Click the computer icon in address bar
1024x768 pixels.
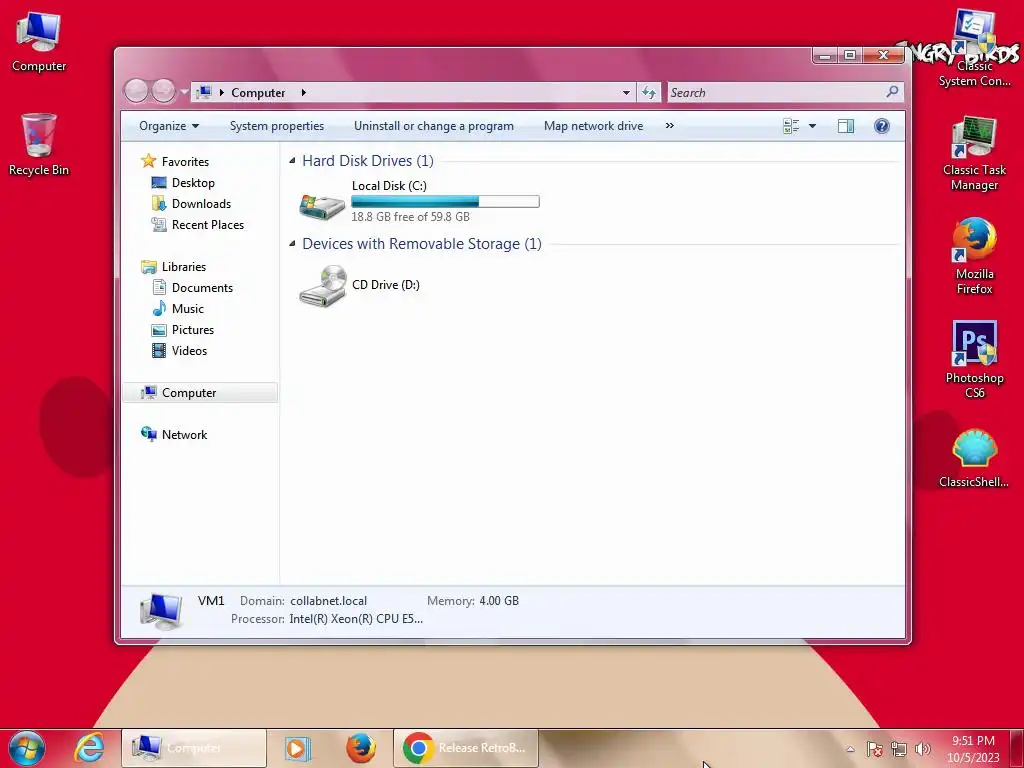point(204,92)
